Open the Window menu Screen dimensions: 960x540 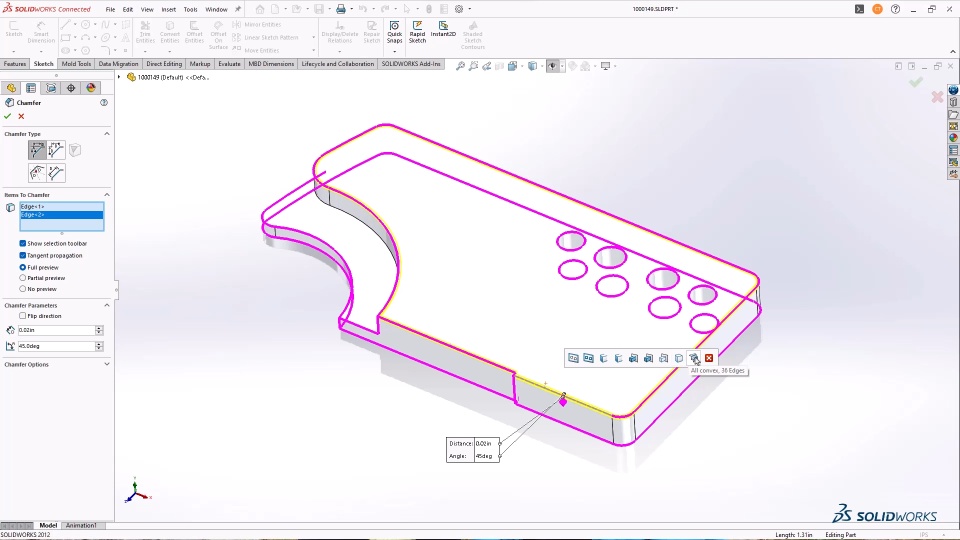[216, 10]
